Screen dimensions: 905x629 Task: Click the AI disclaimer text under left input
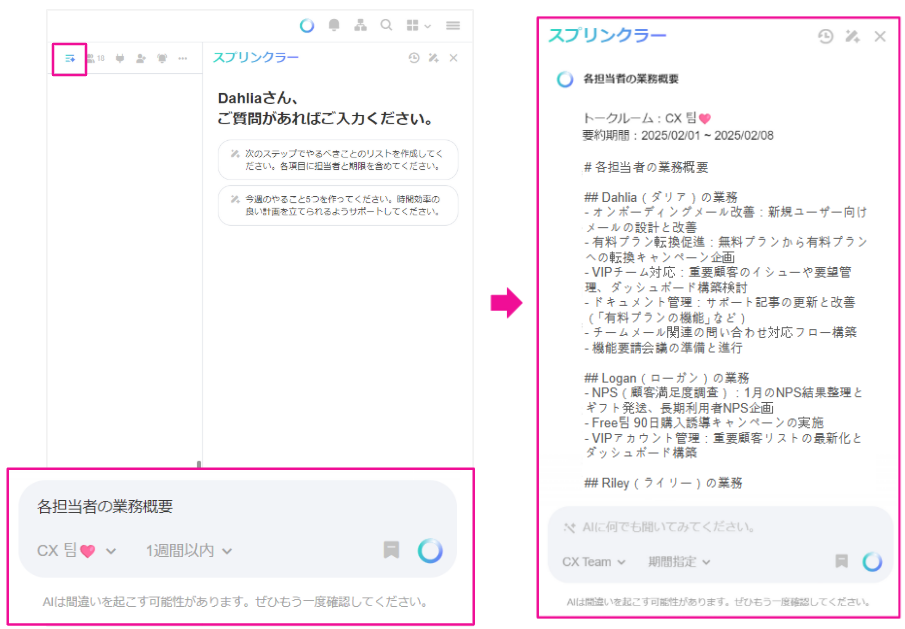[x=236, y=602]
